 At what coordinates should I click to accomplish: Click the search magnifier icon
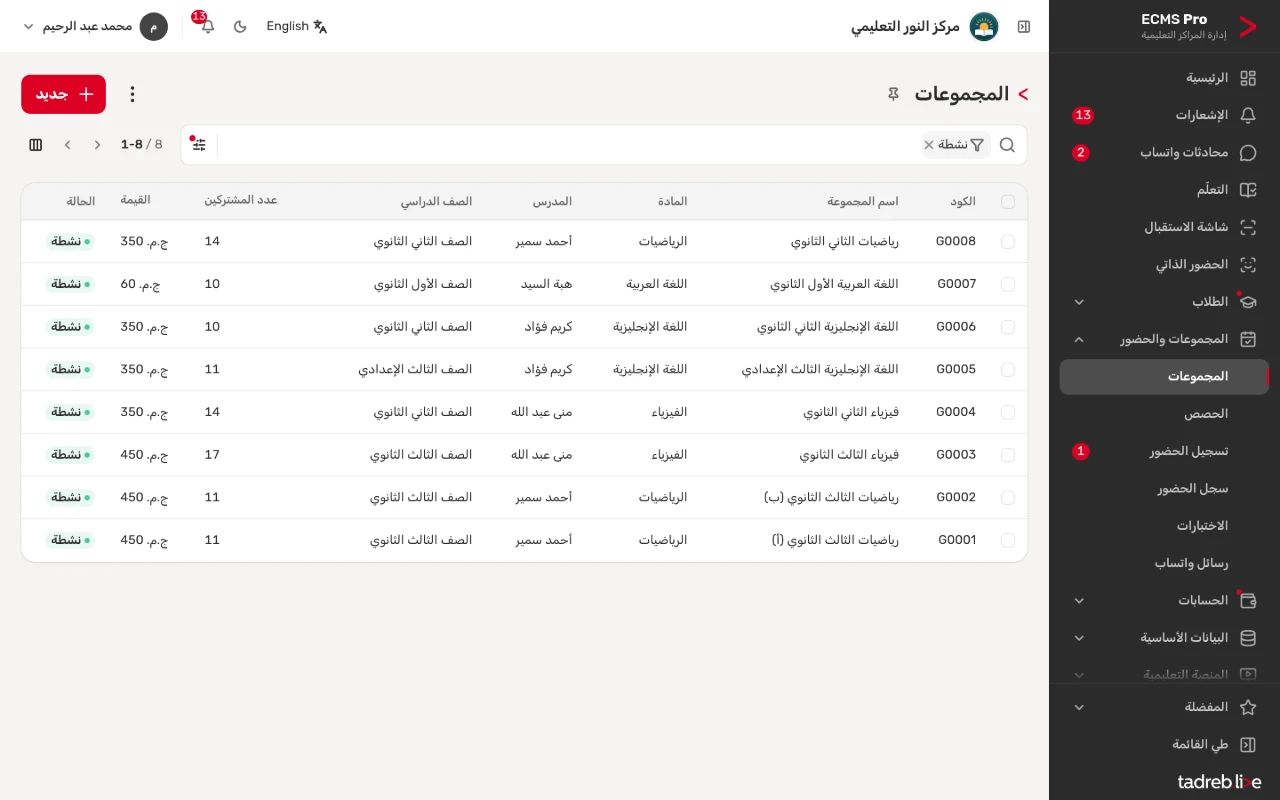click(1007, 145)
